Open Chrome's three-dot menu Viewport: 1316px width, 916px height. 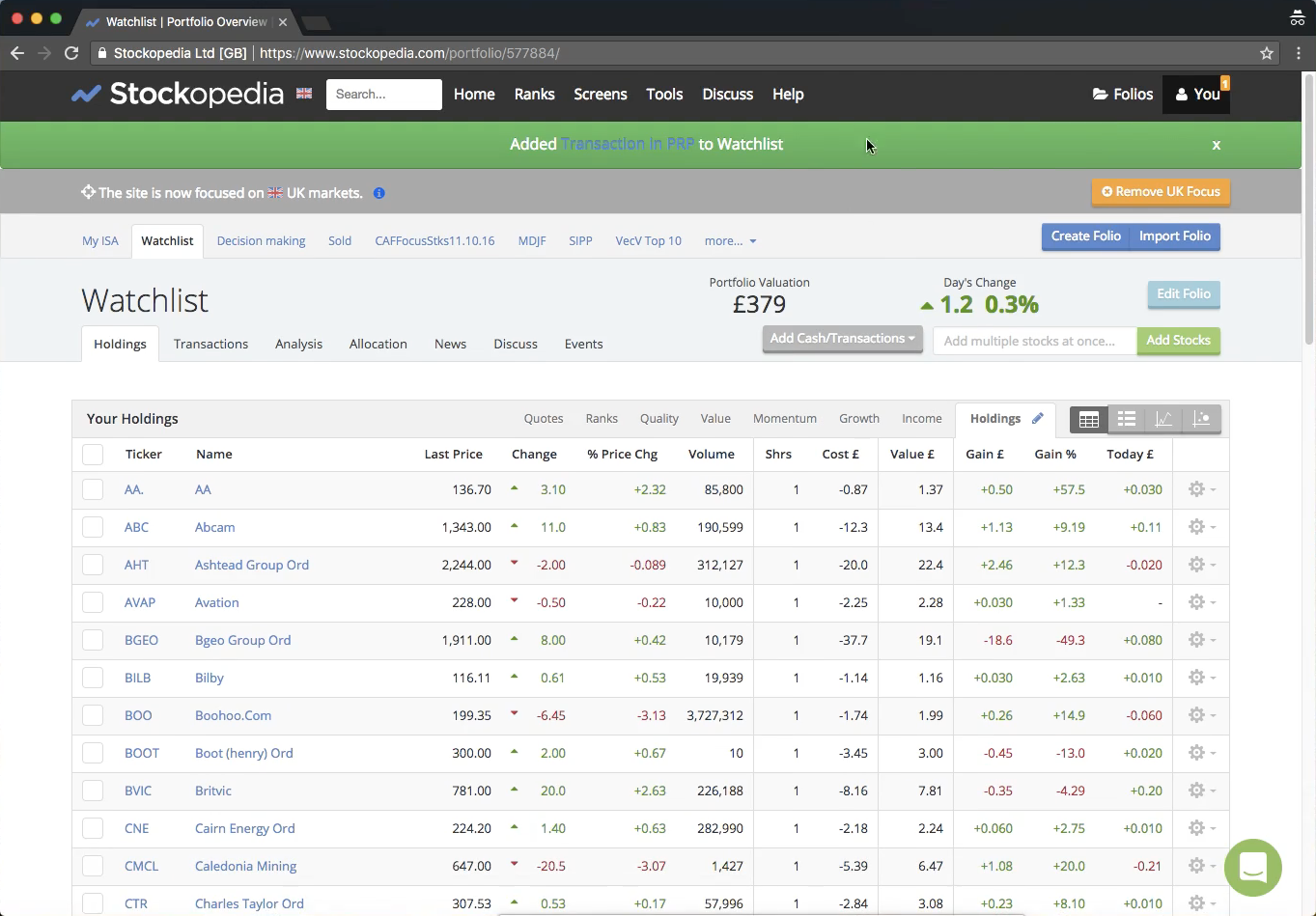(x=1299, y=53)
